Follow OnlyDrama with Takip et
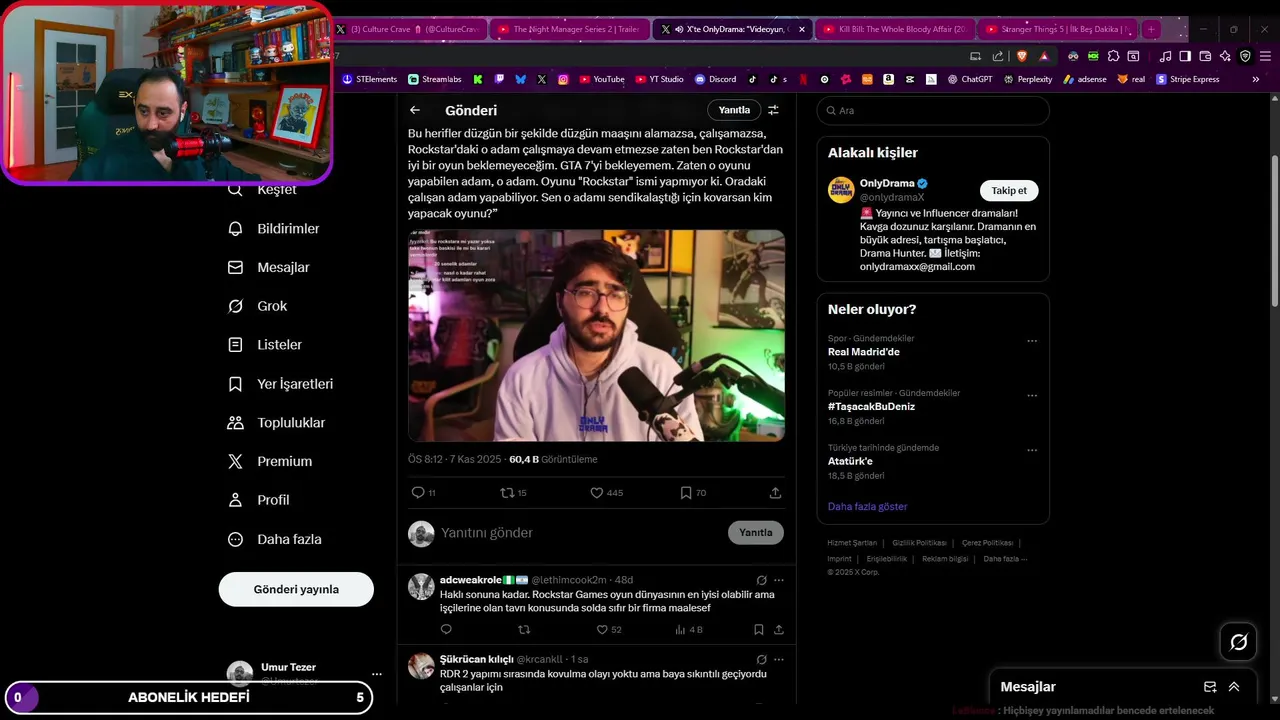Screen dimensions: 1280x720 (x=1009, y=190)
